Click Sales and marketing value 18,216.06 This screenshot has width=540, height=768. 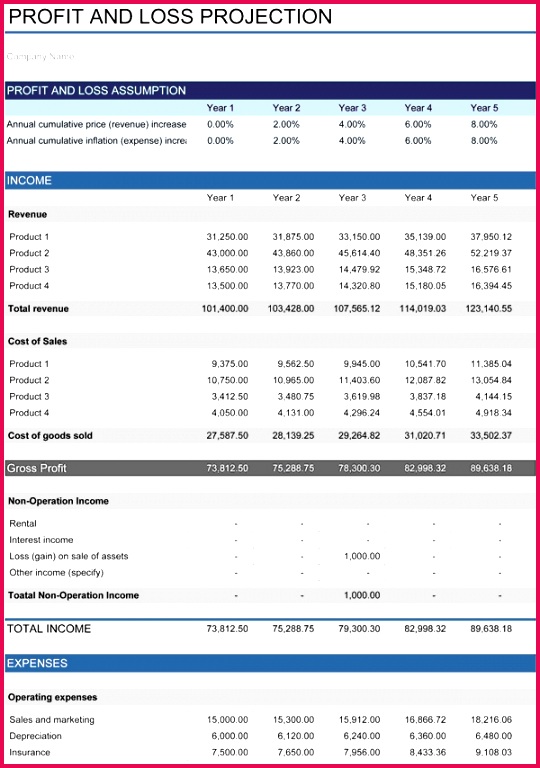(491, 720)
